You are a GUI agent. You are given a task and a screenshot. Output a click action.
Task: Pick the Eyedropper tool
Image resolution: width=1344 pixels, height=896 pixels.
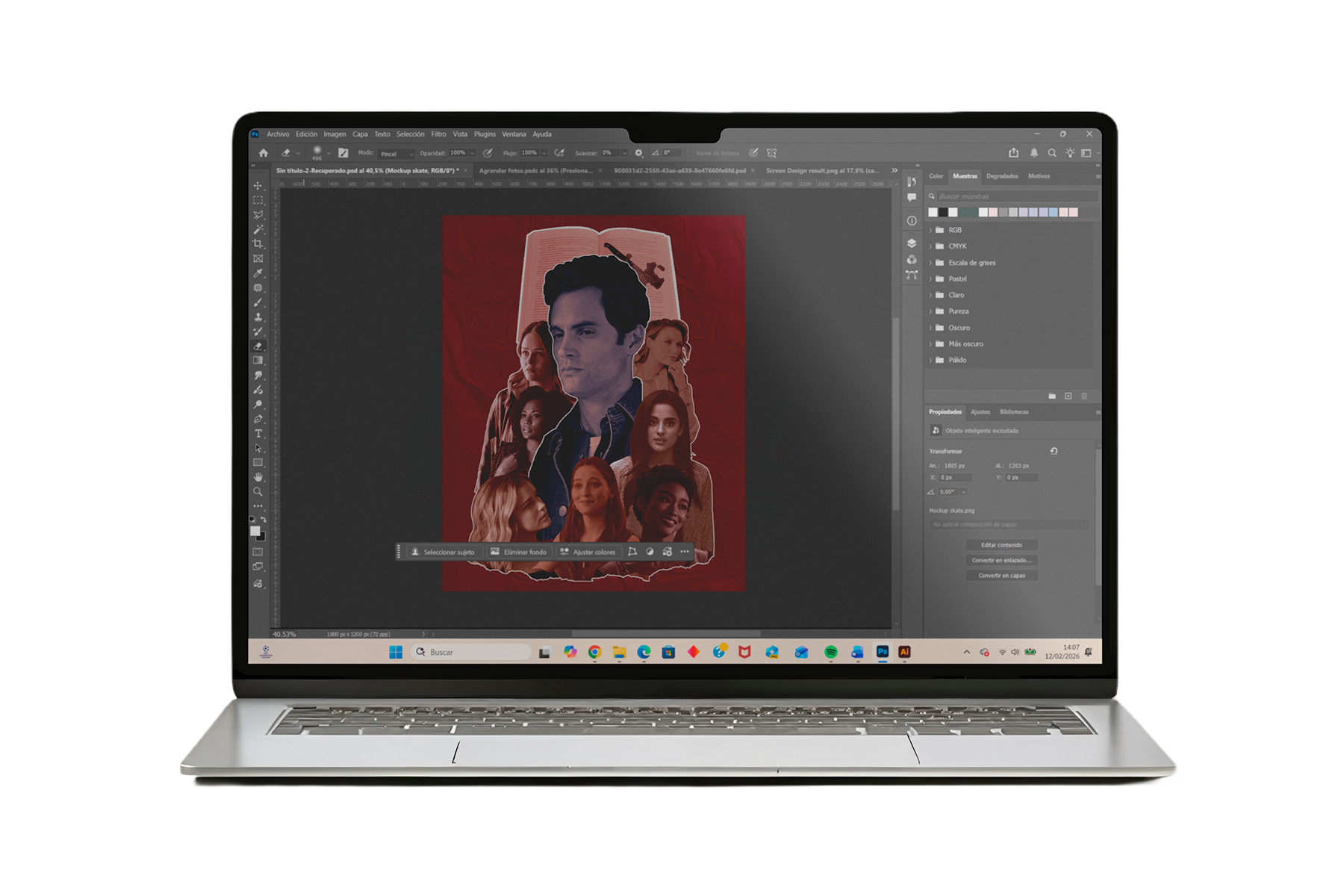point(258,273)
